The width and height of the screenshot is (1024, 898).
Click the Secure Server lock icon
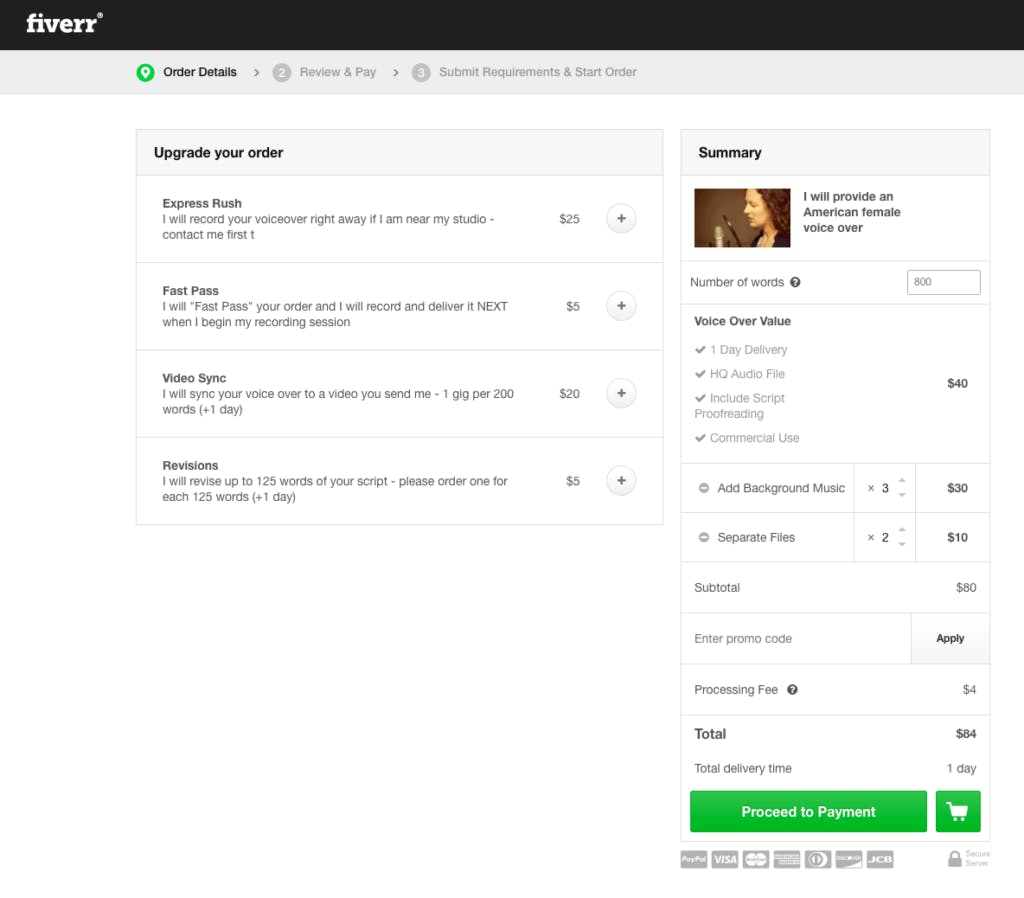click(x=955, y=857)
